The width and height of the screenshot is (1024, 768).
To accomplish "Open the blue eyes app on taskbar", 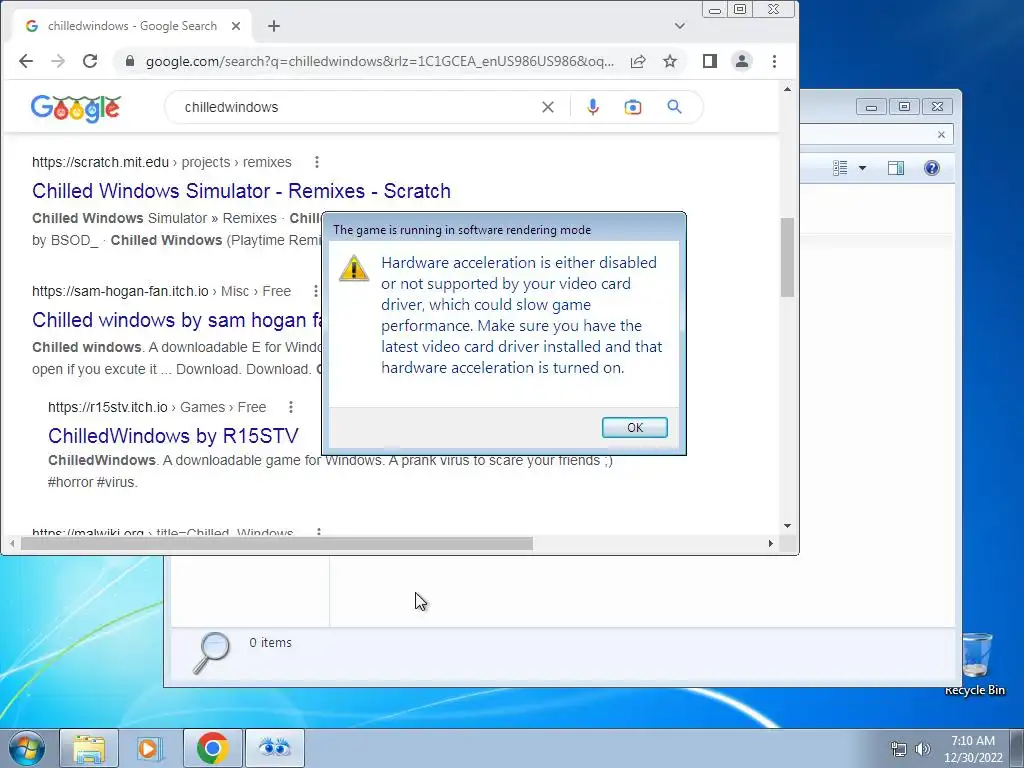I will click(x=274, y=748).
